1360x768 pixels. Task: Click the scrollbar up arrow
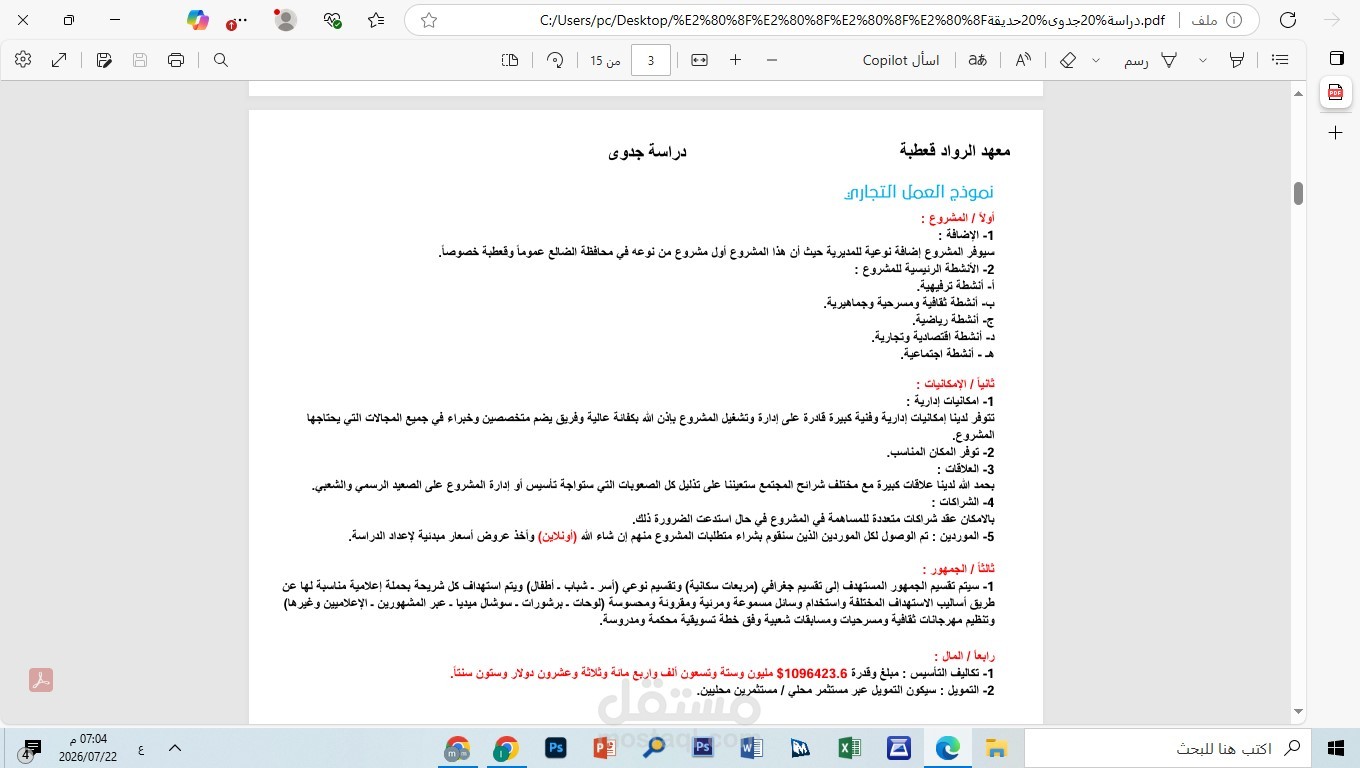[1298, 93]
